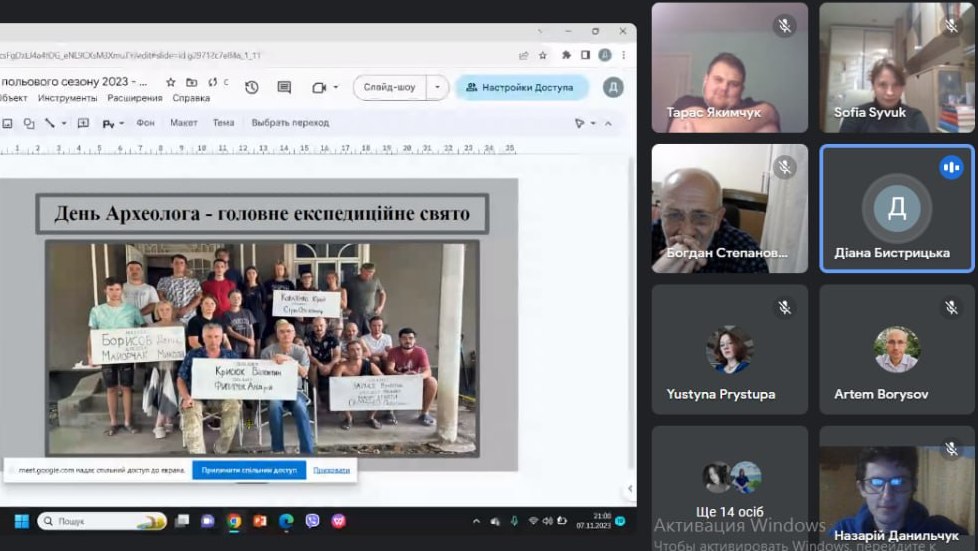Show hidden system tray icons
The image size is (978, 551).
[477, 521]
